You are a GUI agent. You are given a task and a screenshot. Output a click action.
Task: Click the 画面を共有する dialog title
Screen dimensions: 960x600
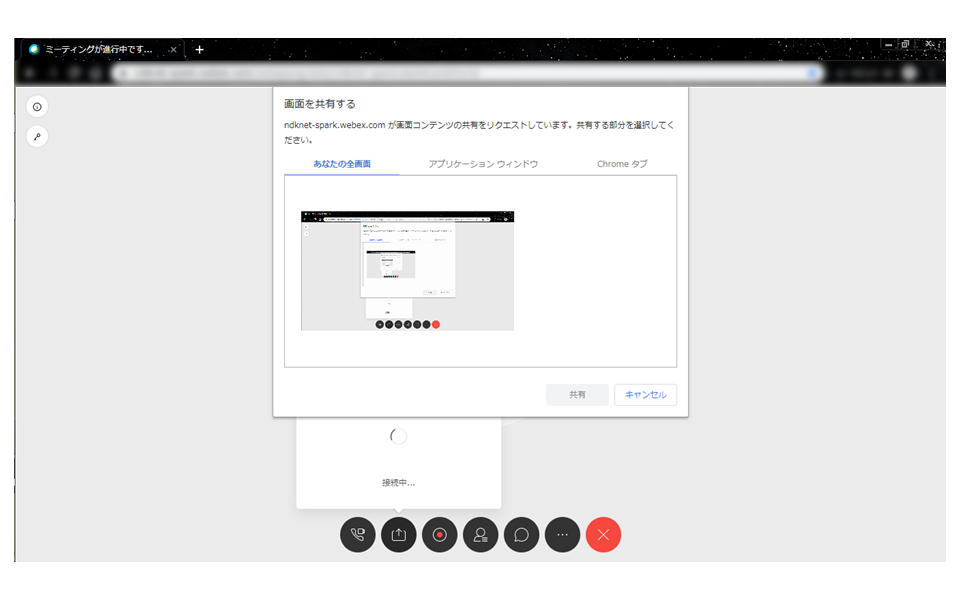320,104
